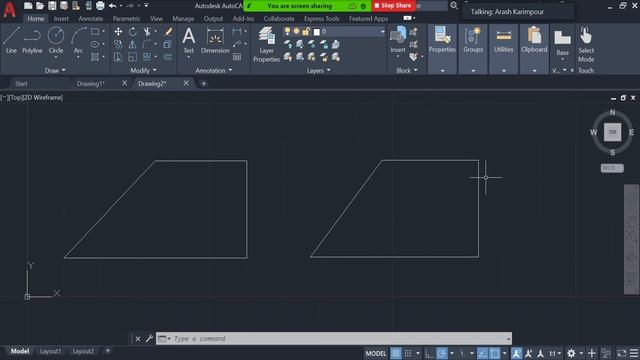The width and height of the screenshot is (640, 360).
Task: Switch to Layout1 tab
Action: [x=51, y=351]
